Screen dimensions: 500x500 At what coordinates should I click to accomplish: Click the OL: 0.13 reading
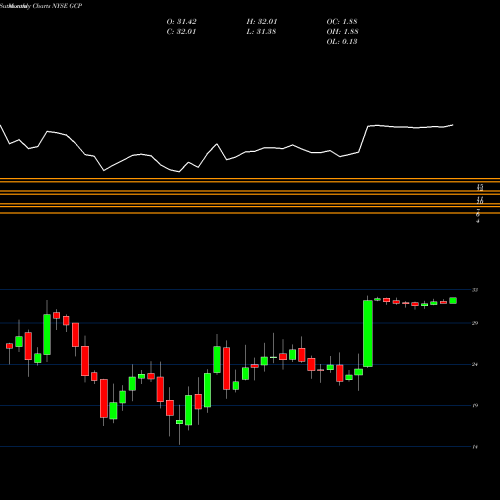tap(342, 42)
